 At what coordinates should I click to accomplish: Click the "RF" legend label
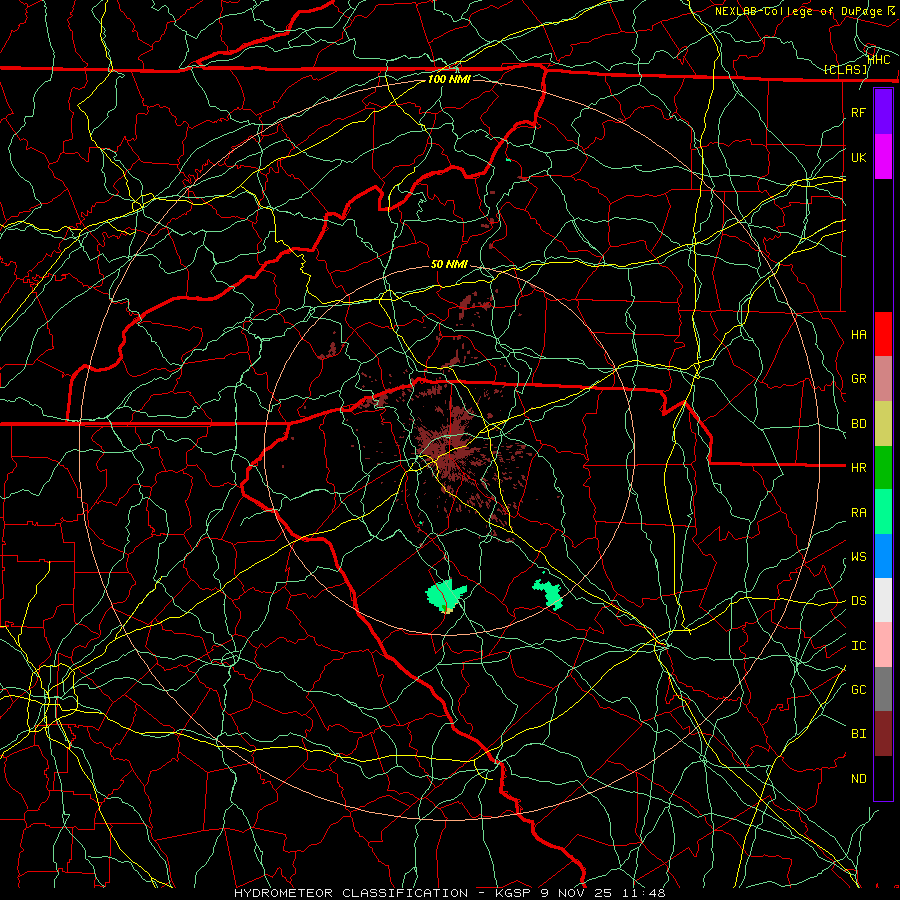[858, 112]
